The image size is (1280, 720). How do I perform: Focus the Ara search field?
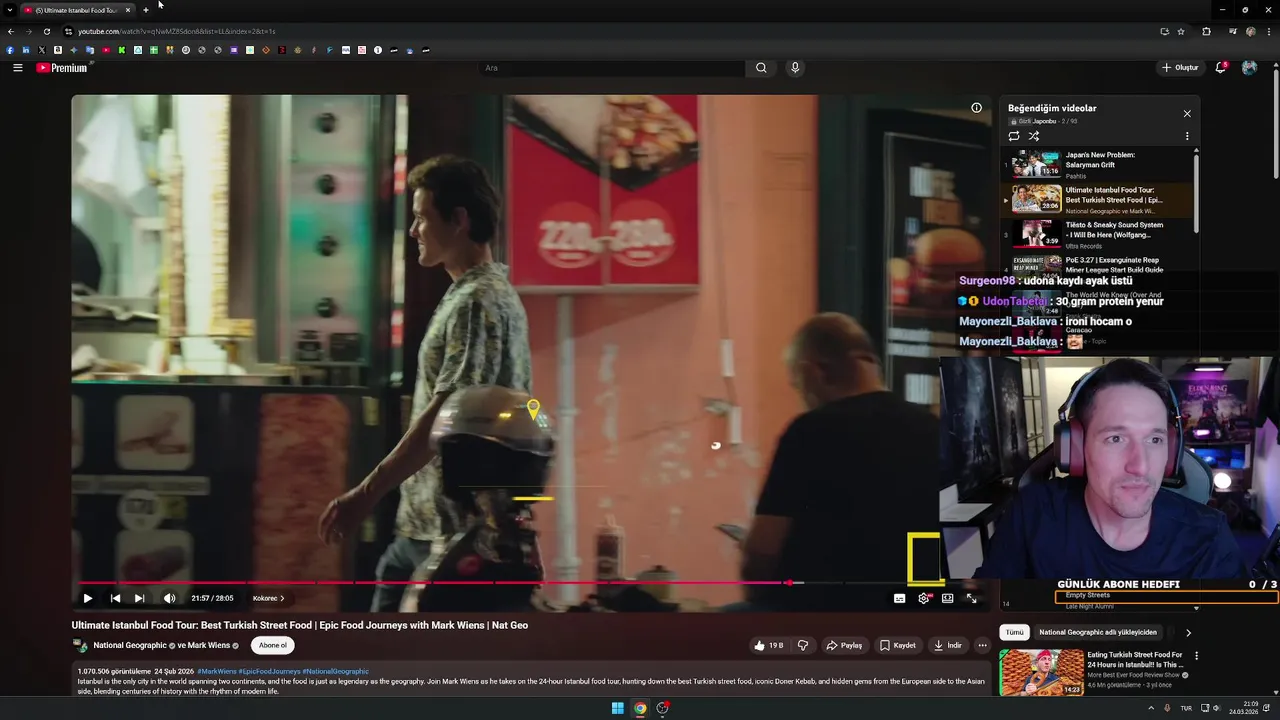(x=612, y=68)
